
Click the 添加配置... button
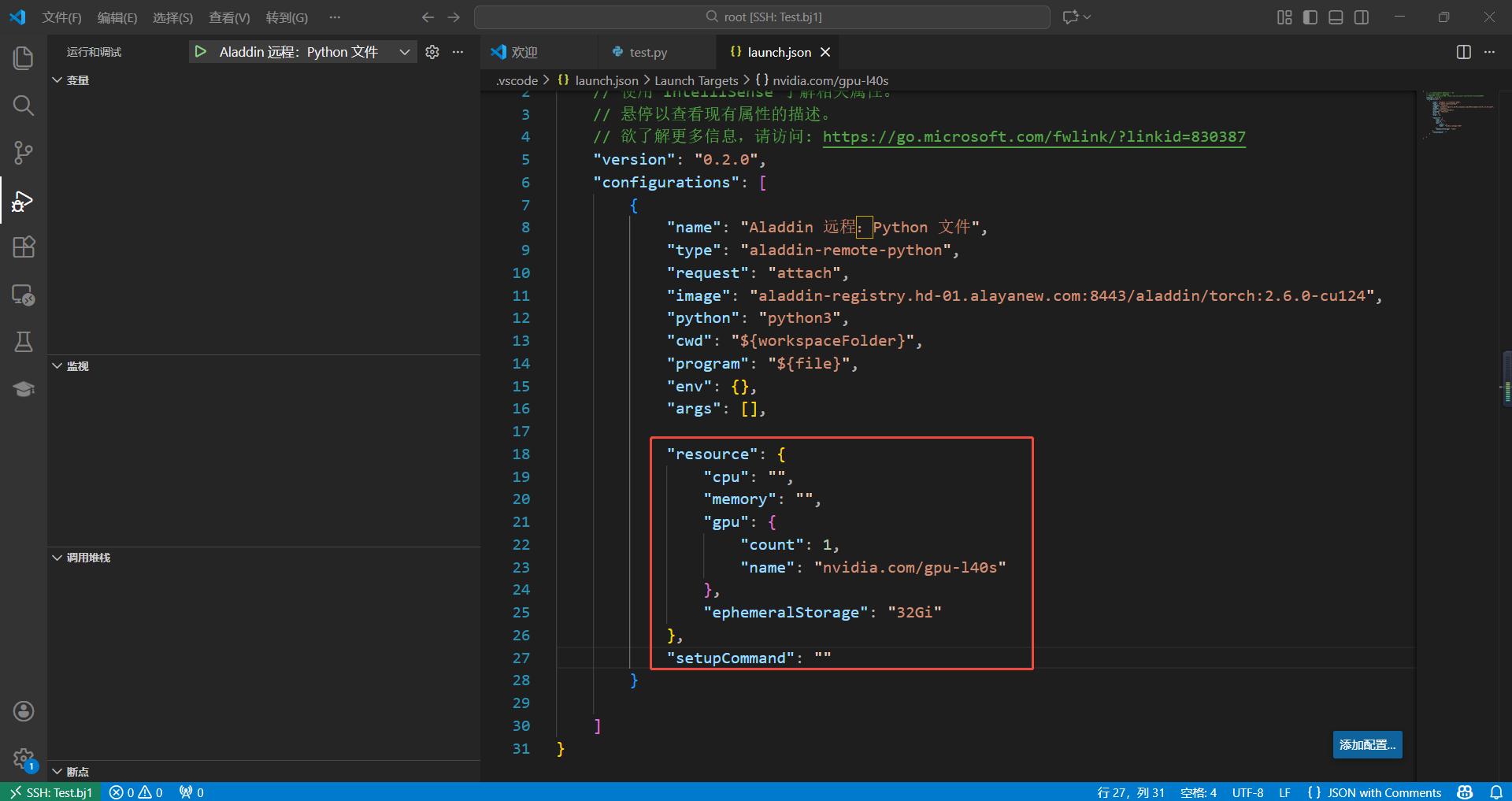tap(1367, 745)
